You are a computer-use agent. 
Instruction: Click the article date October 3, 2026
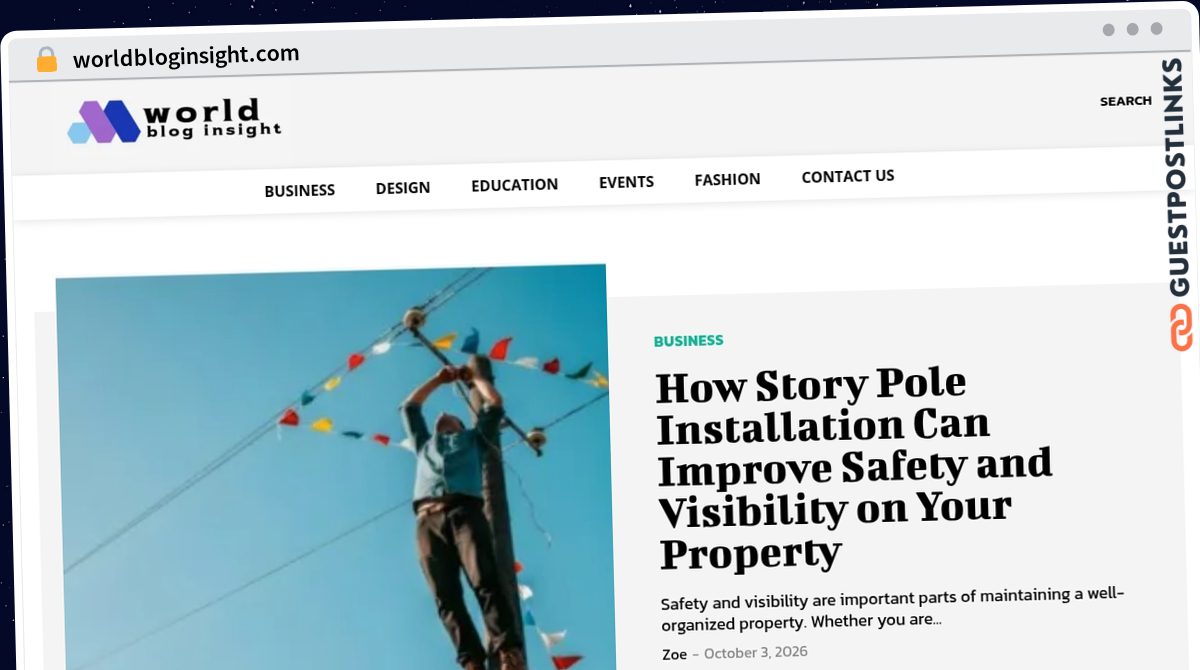755,653
